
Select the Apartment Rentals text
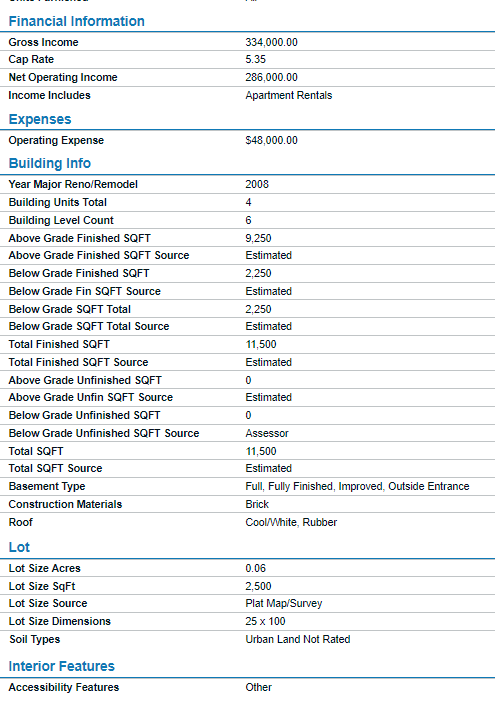click(289, 95)
